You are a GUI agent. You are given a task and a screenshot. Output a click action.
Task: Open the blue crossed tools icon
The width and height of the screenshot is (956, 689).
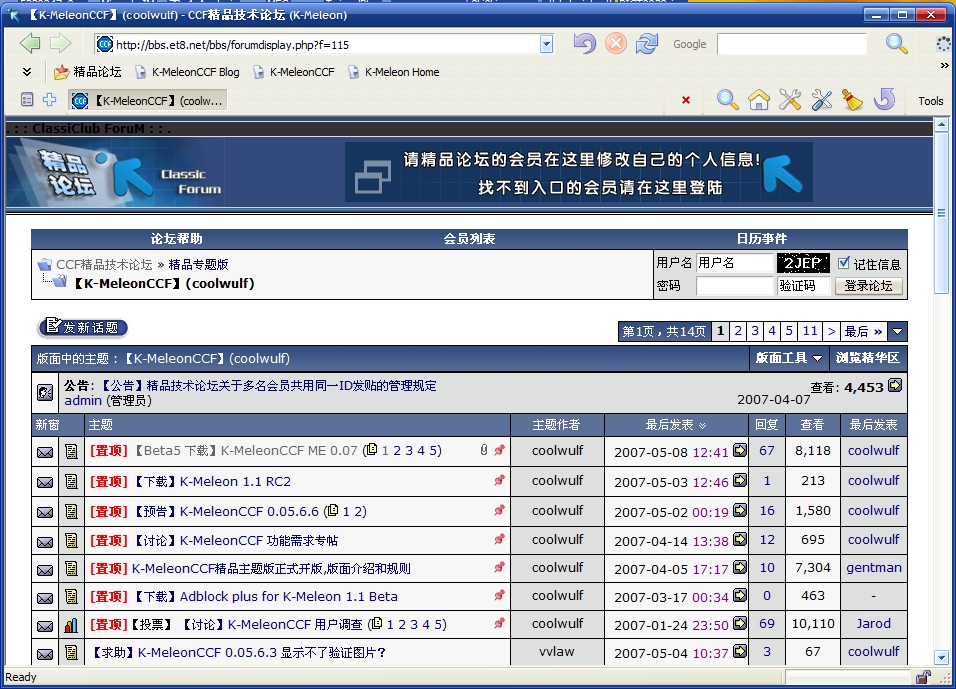(x=822, y=99)
